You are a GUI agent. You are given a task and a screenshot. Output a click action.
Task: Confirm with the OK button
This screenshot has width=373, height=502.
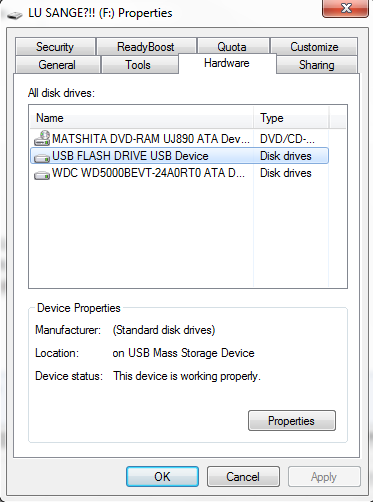click(162, 477)
